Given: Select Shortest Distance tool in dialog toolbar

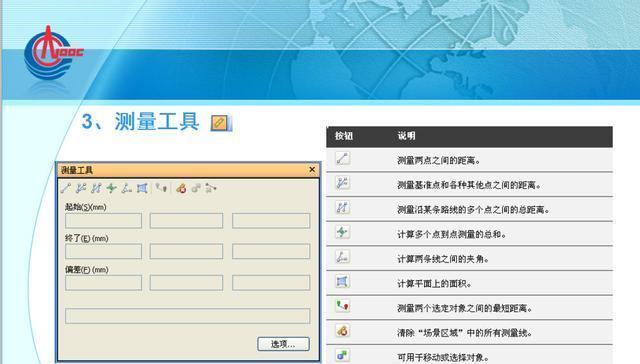Looking at the screenshot, I should (x=161, y=188).
